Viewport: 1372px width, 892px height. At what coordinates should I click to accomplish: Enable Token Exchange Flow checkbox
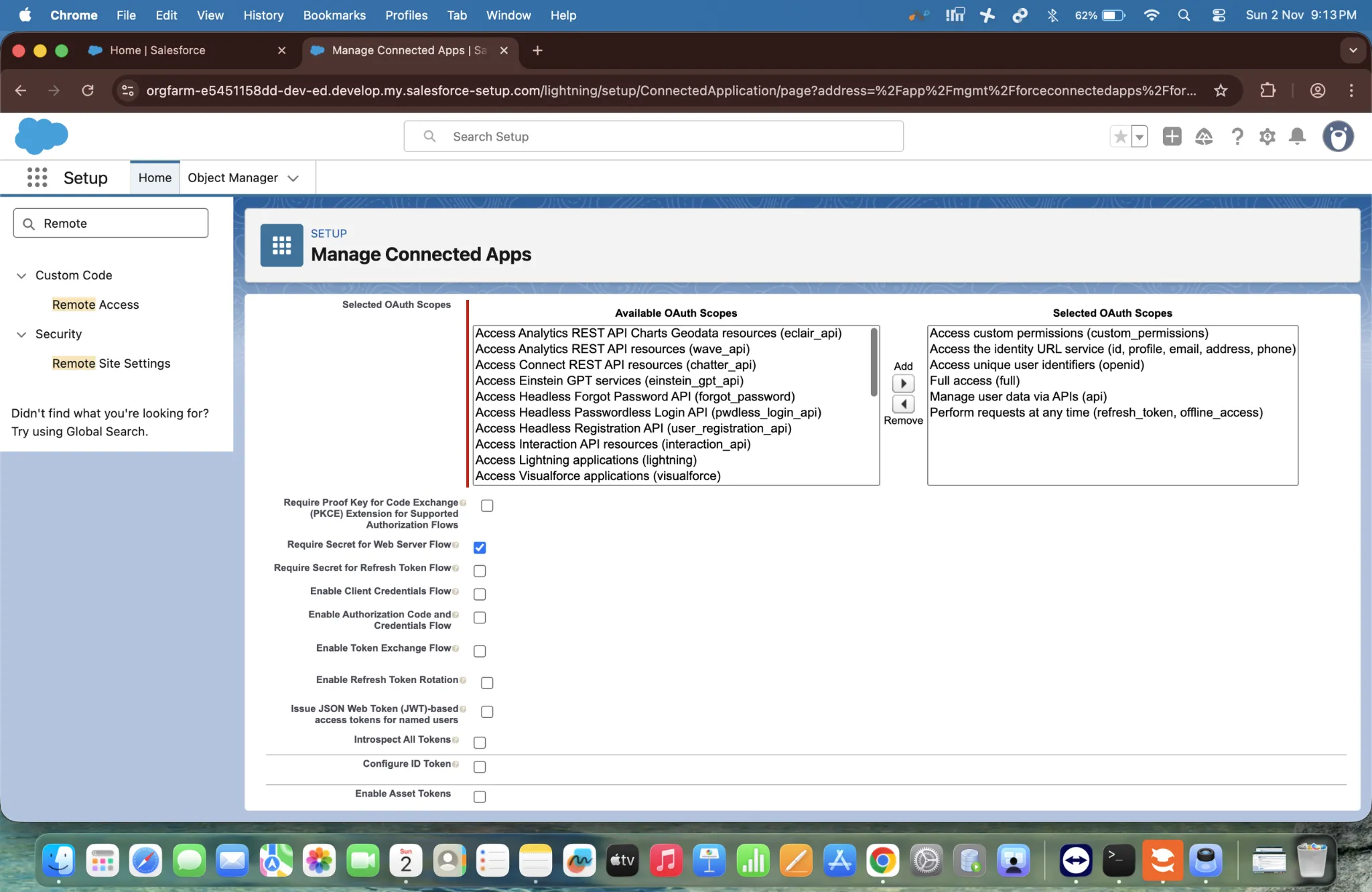tap(480, 651)
